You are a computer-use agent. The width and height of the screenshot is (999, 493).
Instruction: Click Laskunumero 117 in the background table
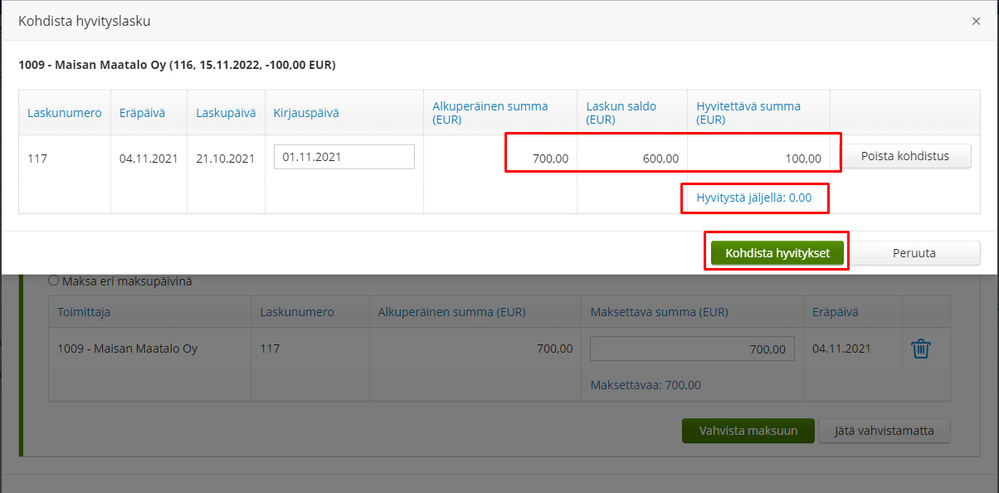coord(270,349)
